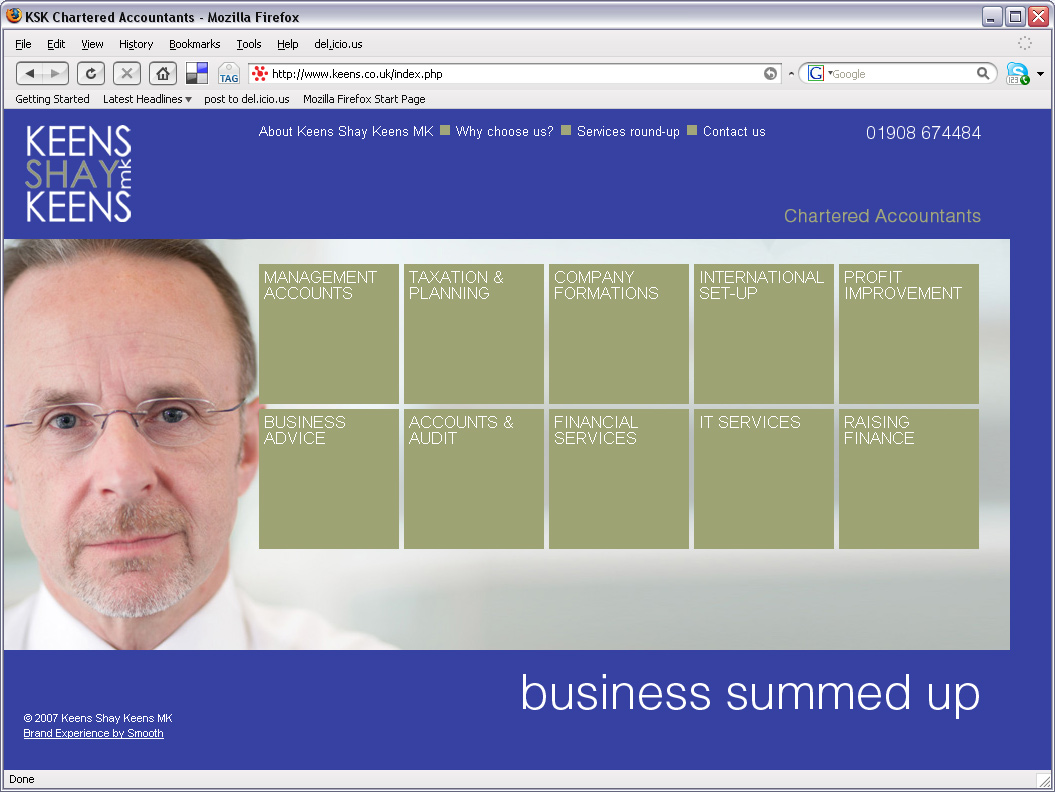Click the Done status bar text
Viewport: 1055px width, 792px height.
(x=22, y=779)
